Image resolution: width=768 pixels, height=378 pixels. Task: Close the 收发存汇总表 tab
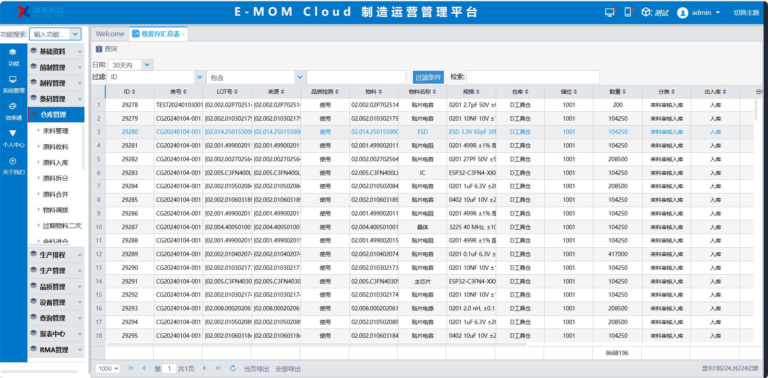pos(183,34)
